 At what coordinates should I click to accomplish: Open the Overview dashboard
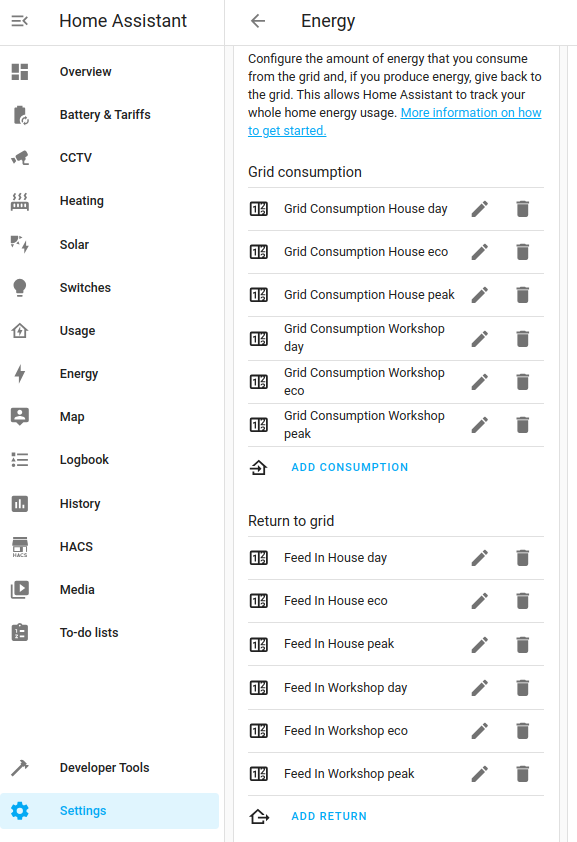(109, 71)
